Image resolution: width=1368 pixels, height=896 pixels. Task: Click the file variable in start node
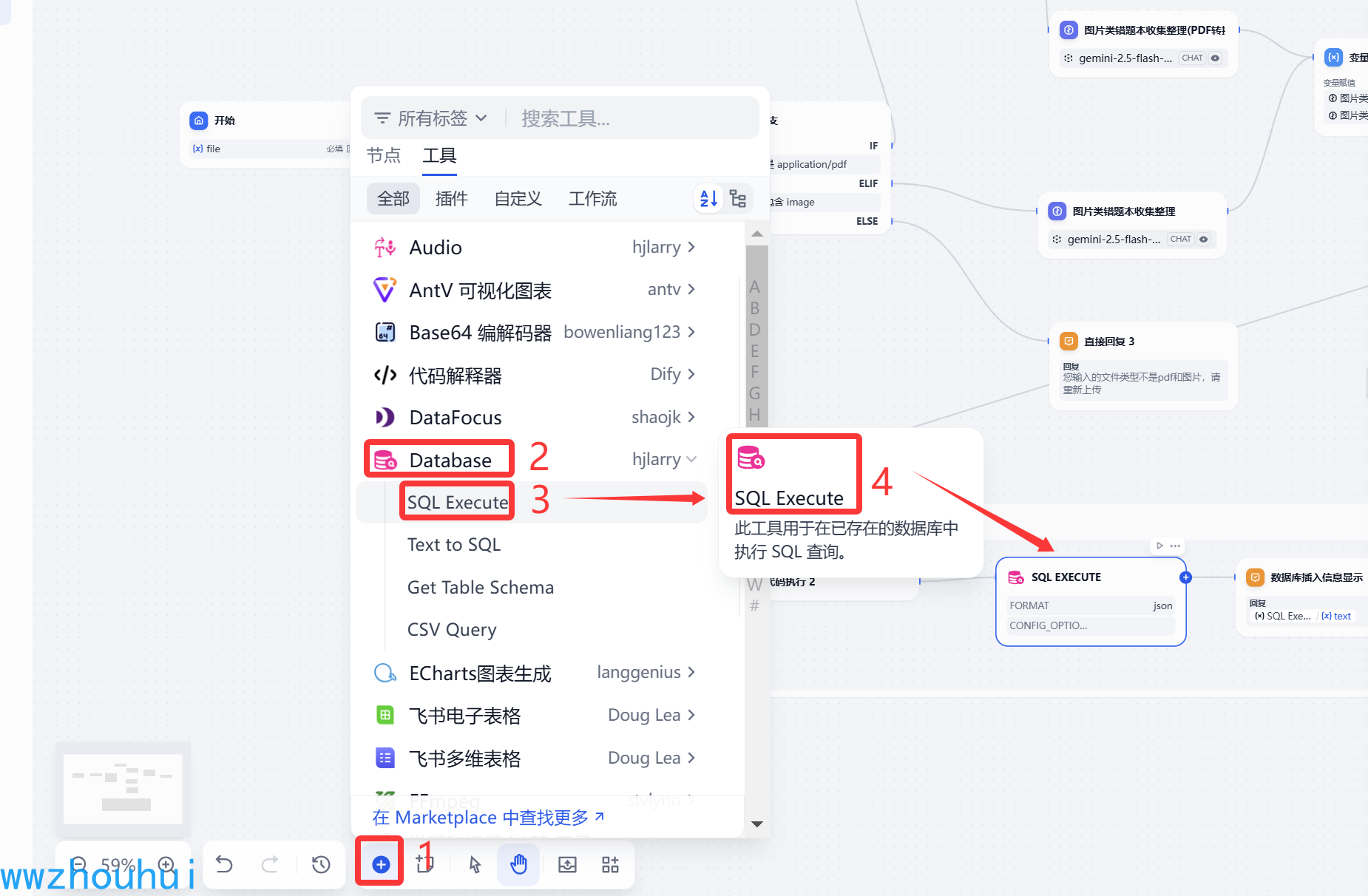(x=213, y=149)
